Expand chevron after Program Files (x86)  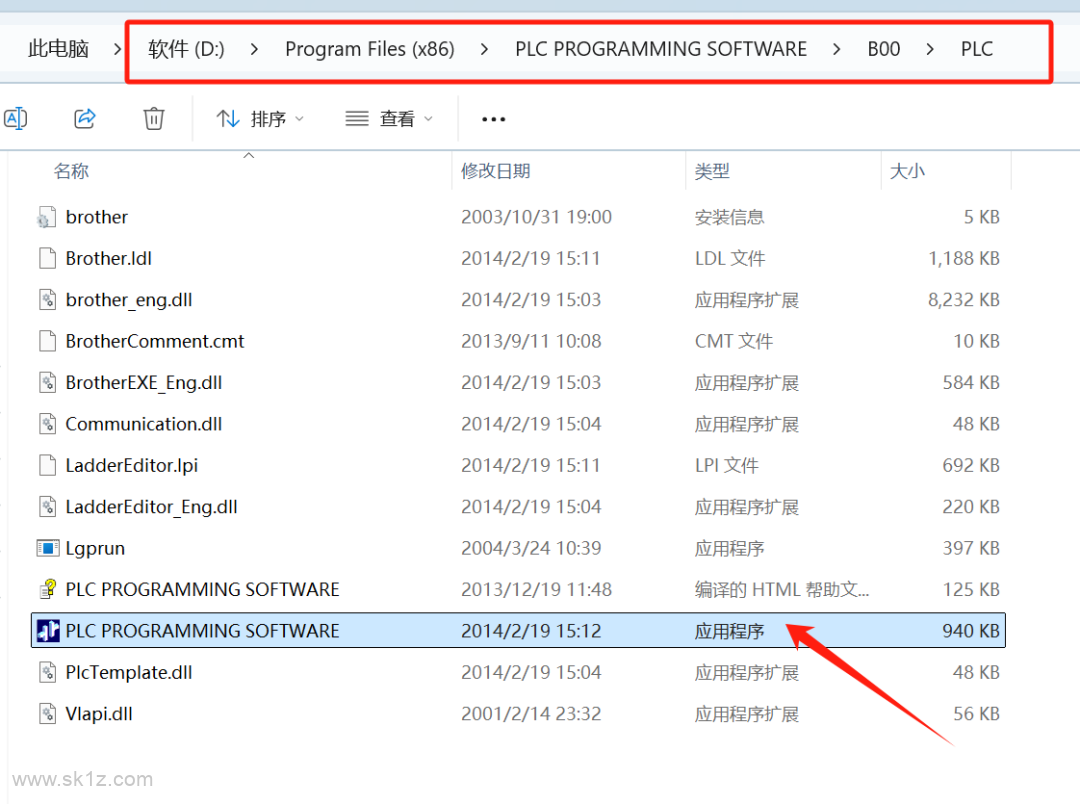click(x=484, y=49)
